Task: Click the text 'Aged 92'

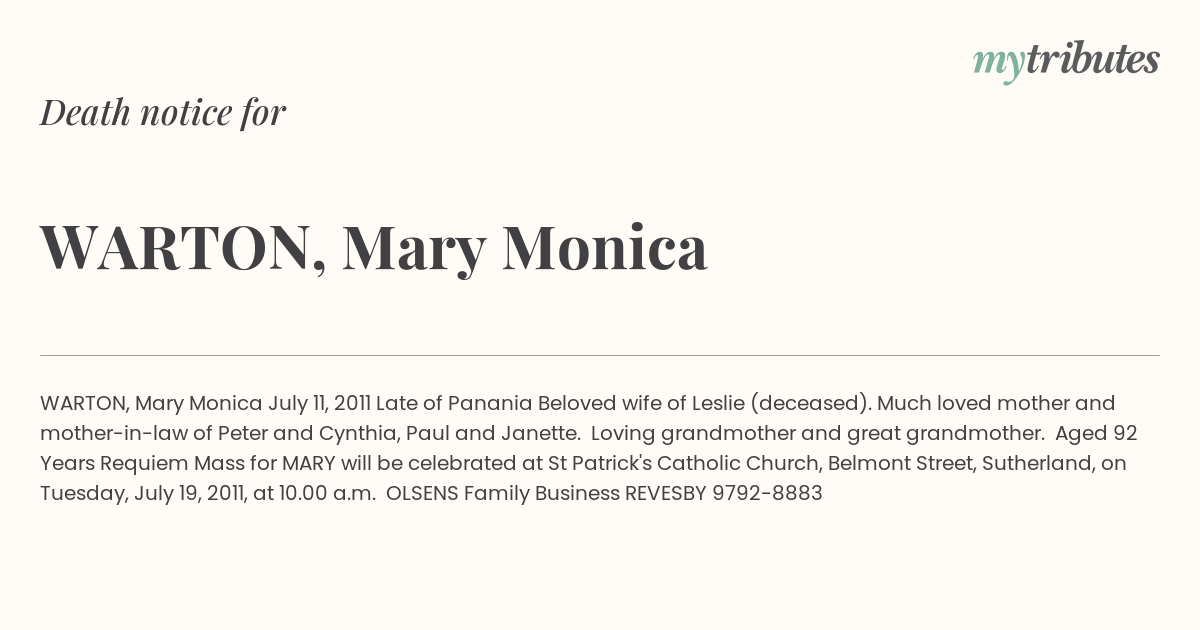Action: pyautogui.click(x=1096, y=433)
